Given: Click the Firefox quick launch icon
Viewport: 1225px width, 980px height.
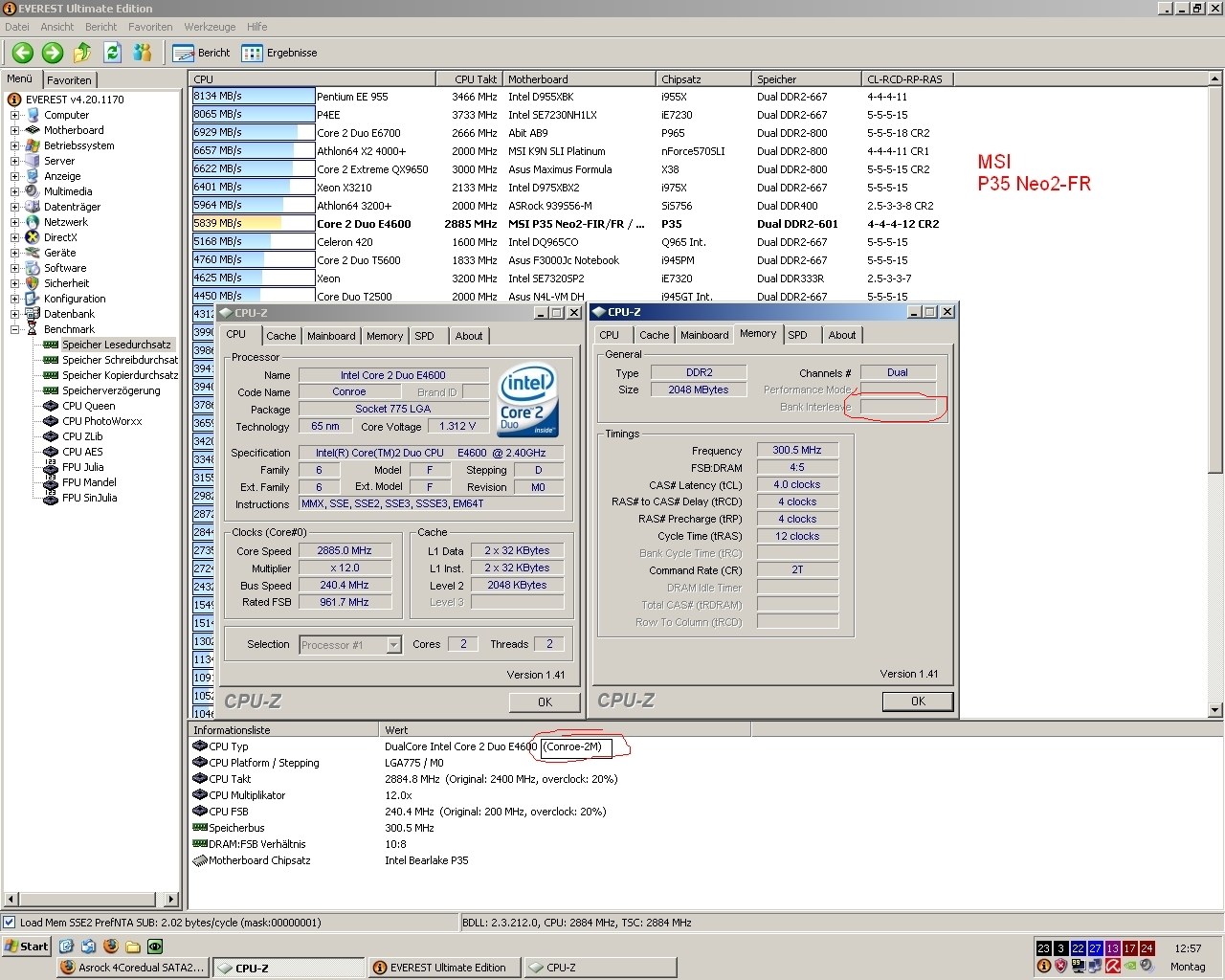Looking at the screenshot, I should (x=110, y=947).
